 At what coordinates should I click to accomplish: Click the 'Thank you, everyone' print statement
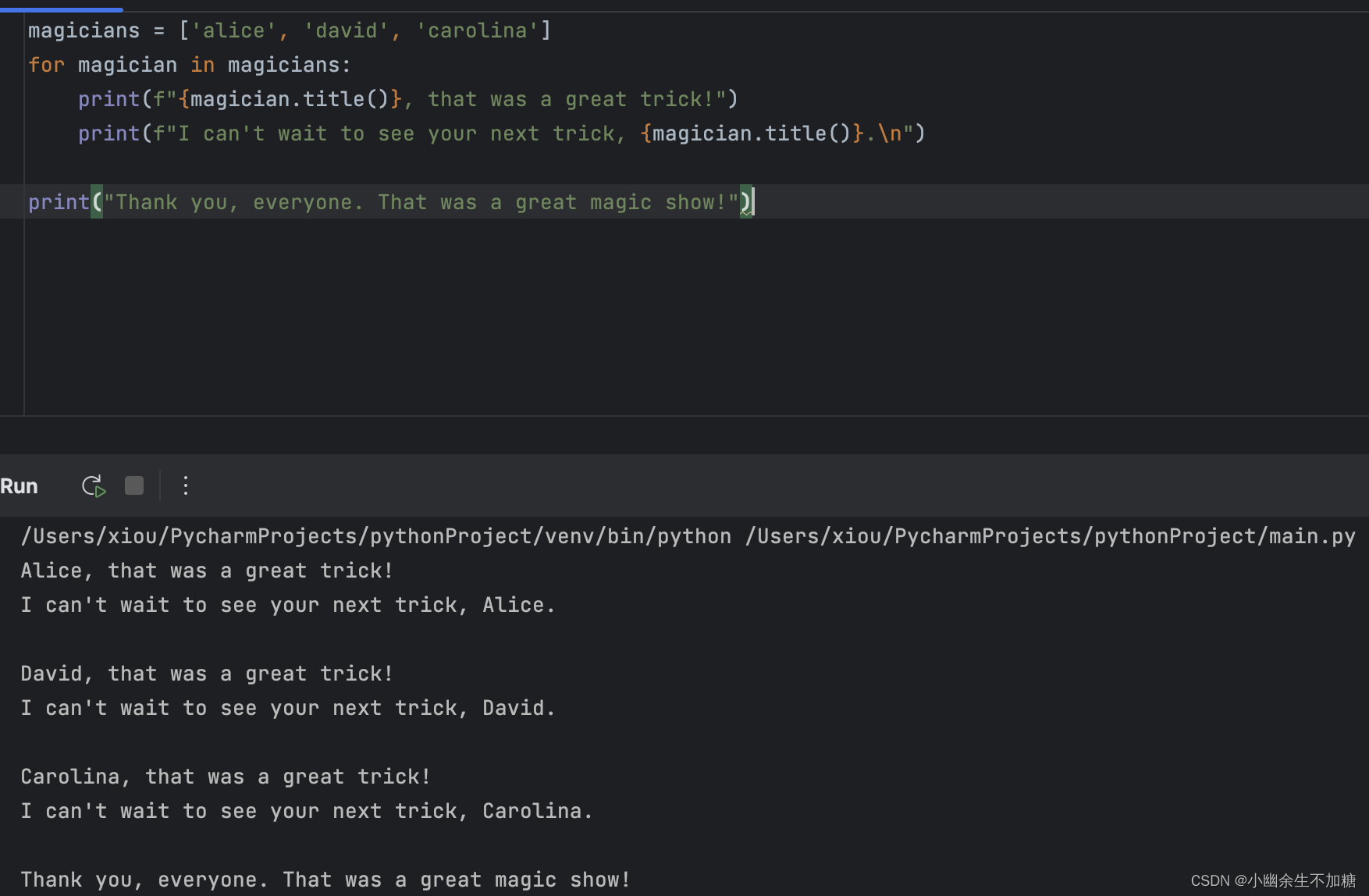pos(390,202)
